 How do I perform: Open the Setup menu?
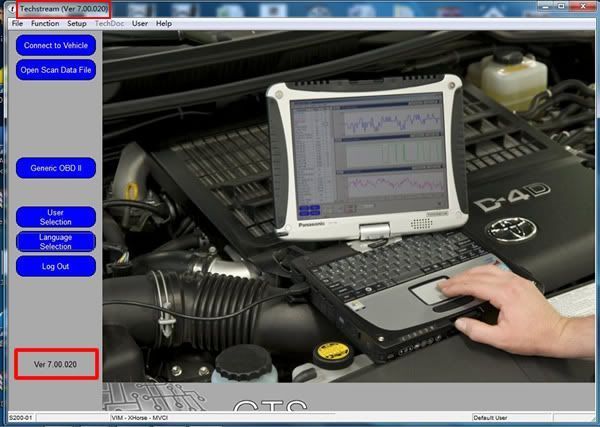(77, 24)
